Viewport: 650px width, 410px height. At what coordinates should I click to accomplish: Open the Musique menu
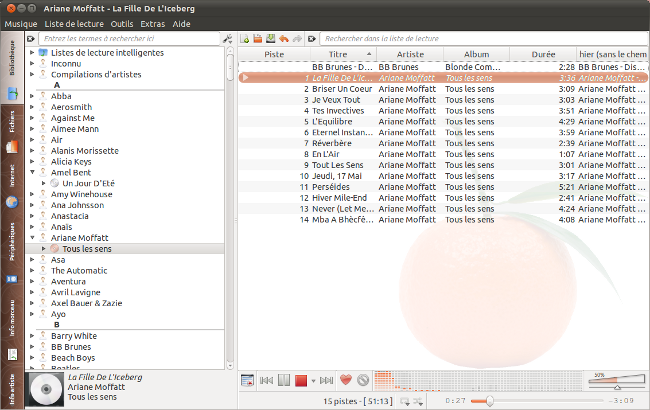click(x=21, y=24)
